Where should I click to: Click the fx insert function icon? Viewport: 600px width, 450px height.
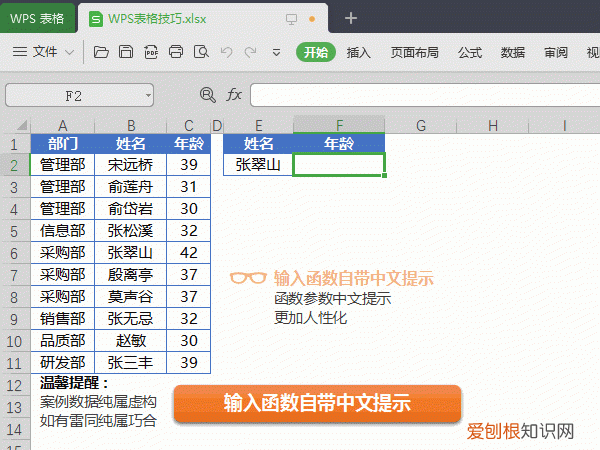click(234, 95)
